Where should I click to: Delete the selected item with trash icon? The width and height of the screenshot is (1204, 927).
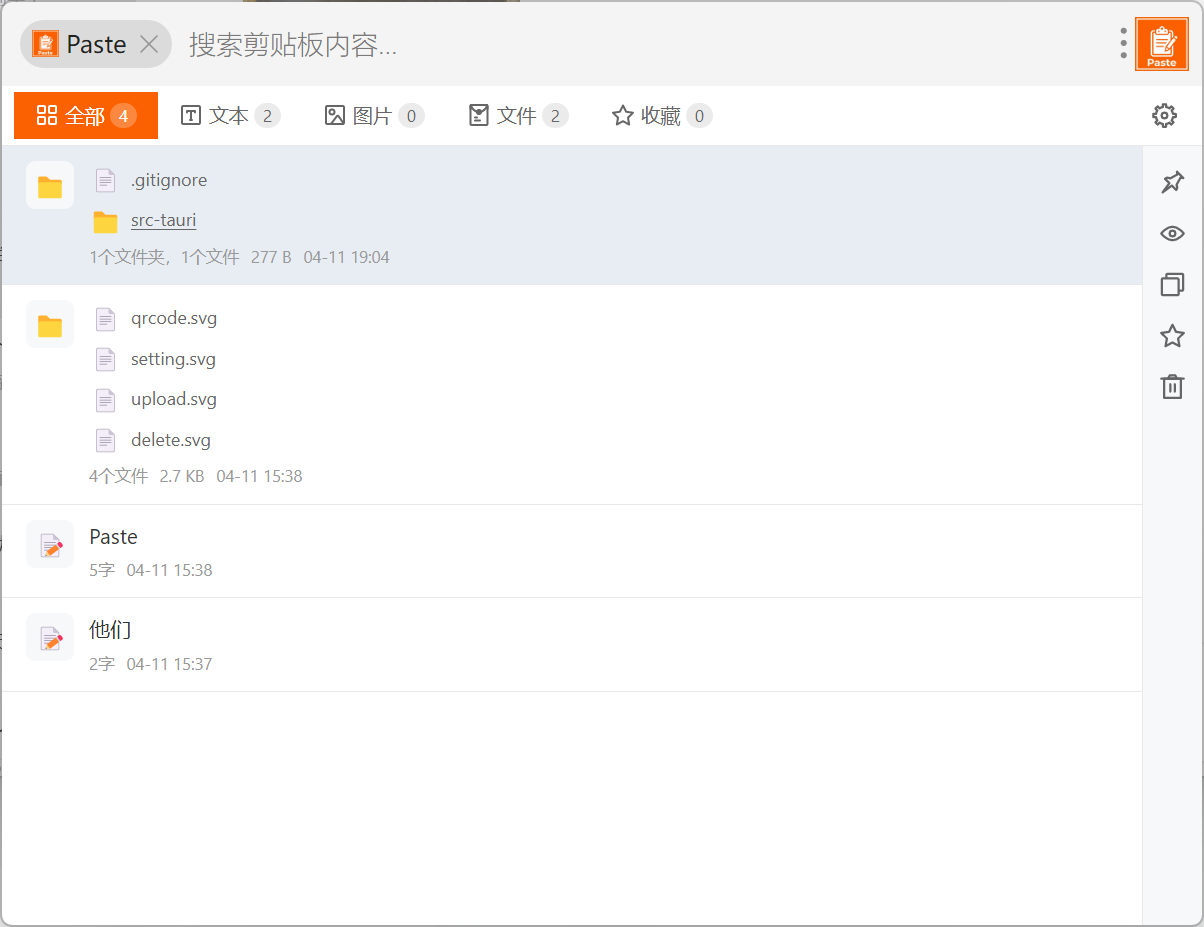pyautogui.click(x=1172, y=386)
